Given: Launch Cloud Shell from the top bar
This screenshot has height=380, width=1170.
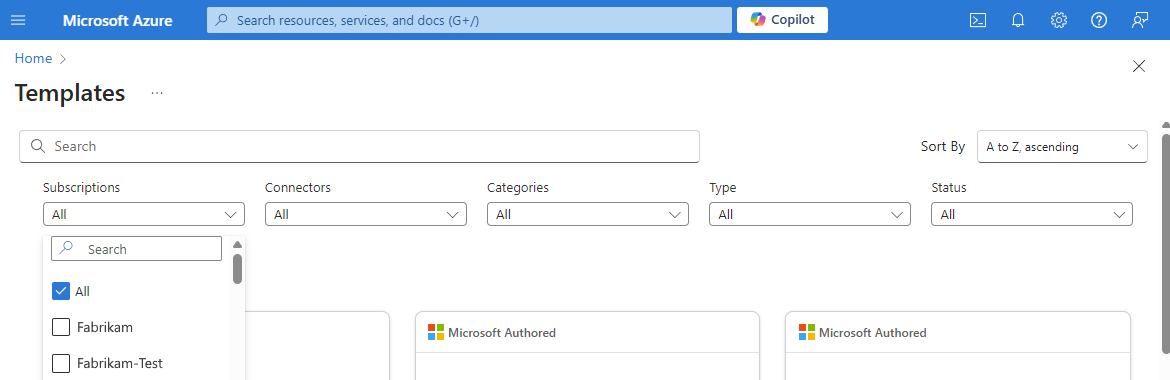Looking at the screenshot, I should pos(978,20).
